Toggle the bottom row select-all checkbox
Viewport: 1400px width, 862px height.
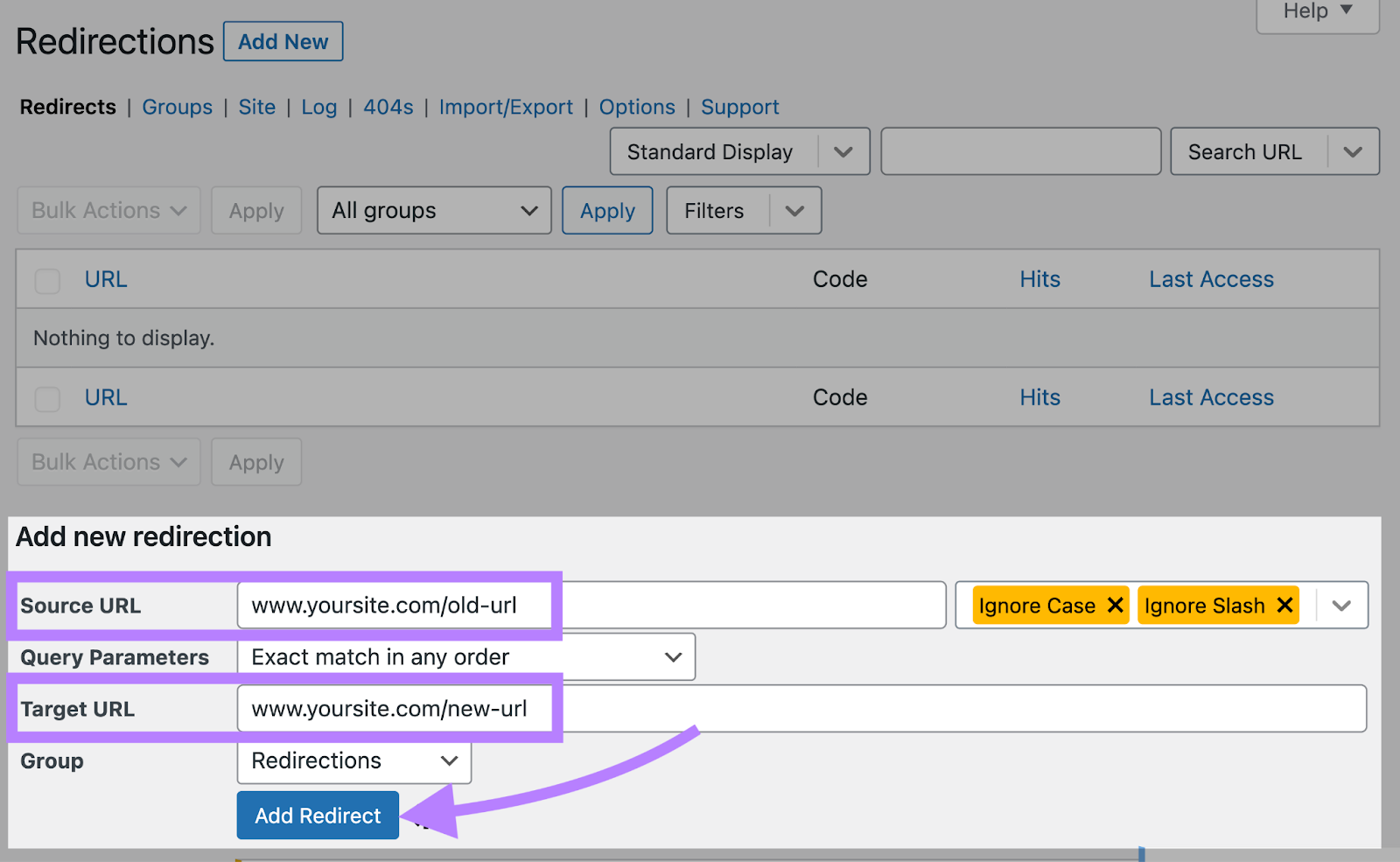pos(47,399)
